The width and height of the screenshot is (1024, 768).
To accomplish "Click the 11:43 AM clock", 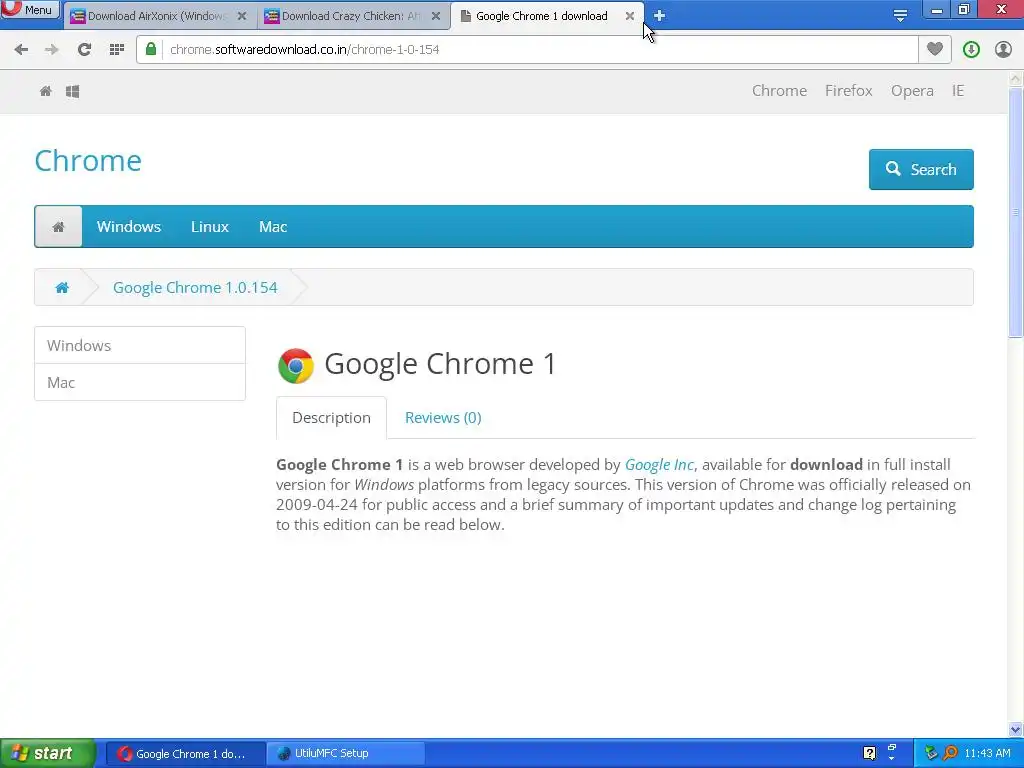I will click(x=987, y=753).
